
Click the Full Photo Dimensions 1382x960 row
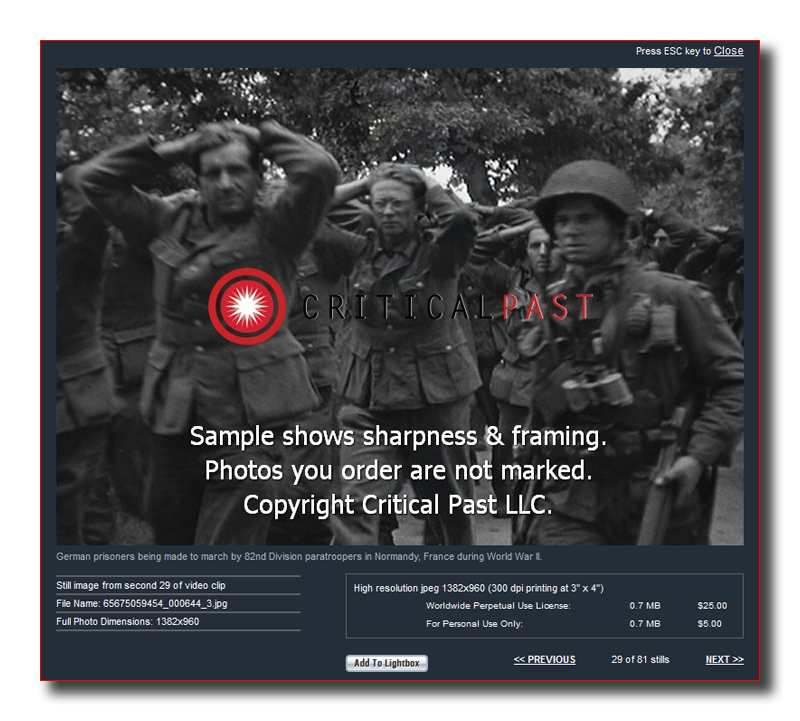(x=178, y=621)
